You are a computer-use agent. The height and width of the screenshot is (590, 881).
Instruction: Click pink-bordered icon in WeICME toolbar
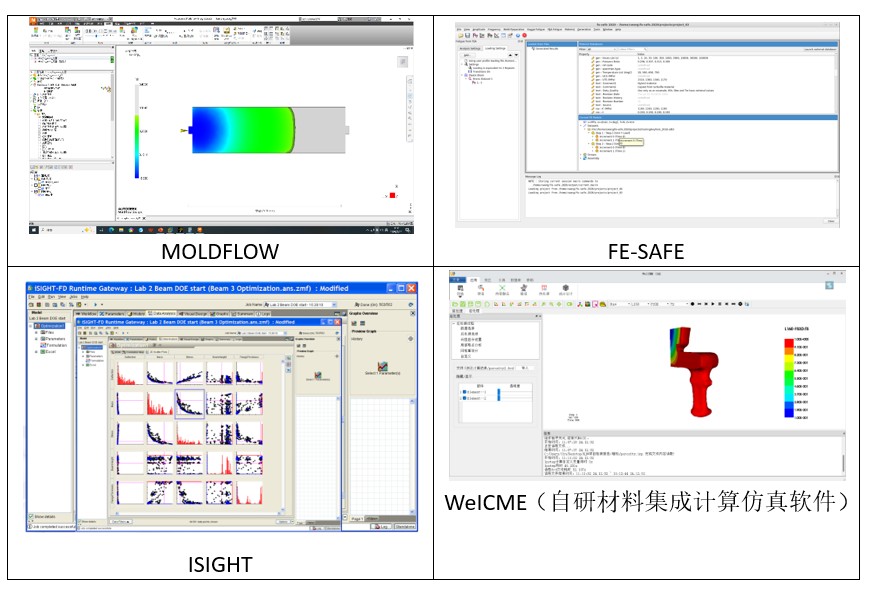595,304
